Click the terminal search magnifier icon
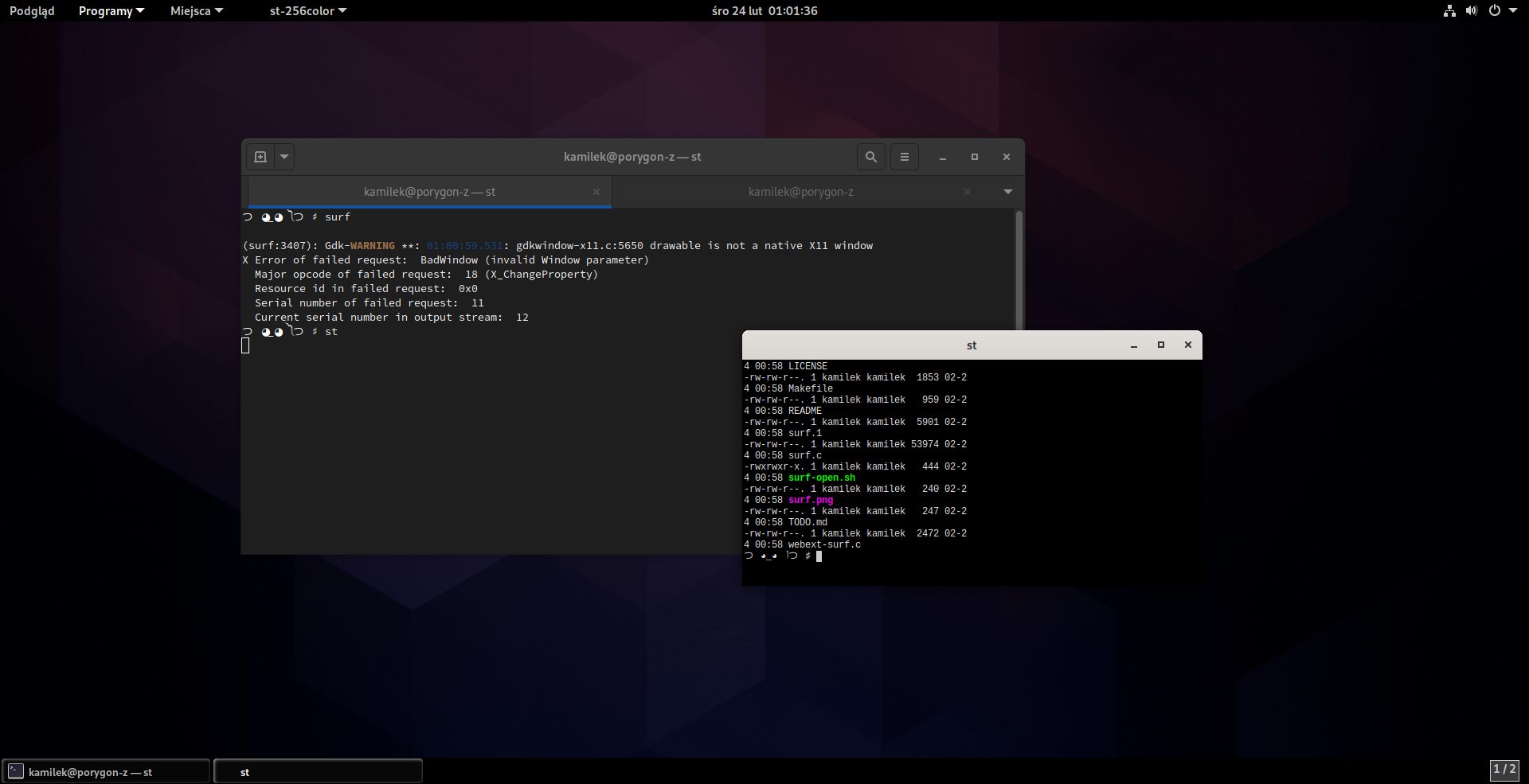This screenshot has height=784, width=1529. 870,157
